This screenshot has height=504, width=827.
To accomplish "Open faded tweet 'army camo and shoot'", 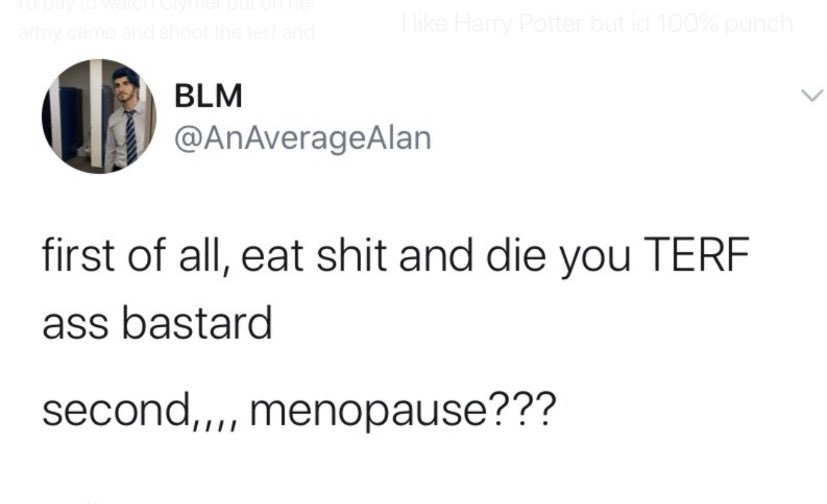I will click(x=167, y=33).
